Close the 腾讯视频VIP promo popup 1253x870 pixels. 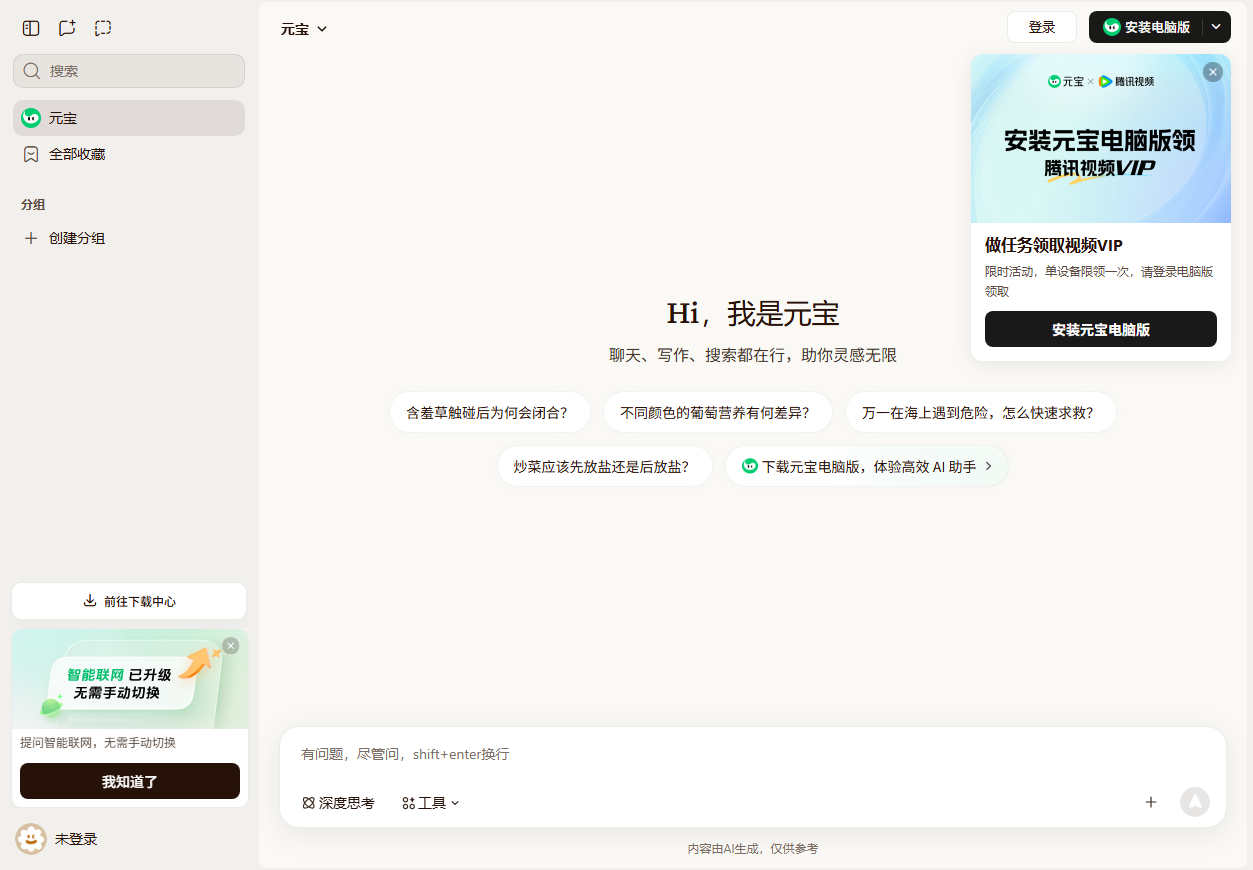(1213, 72)
